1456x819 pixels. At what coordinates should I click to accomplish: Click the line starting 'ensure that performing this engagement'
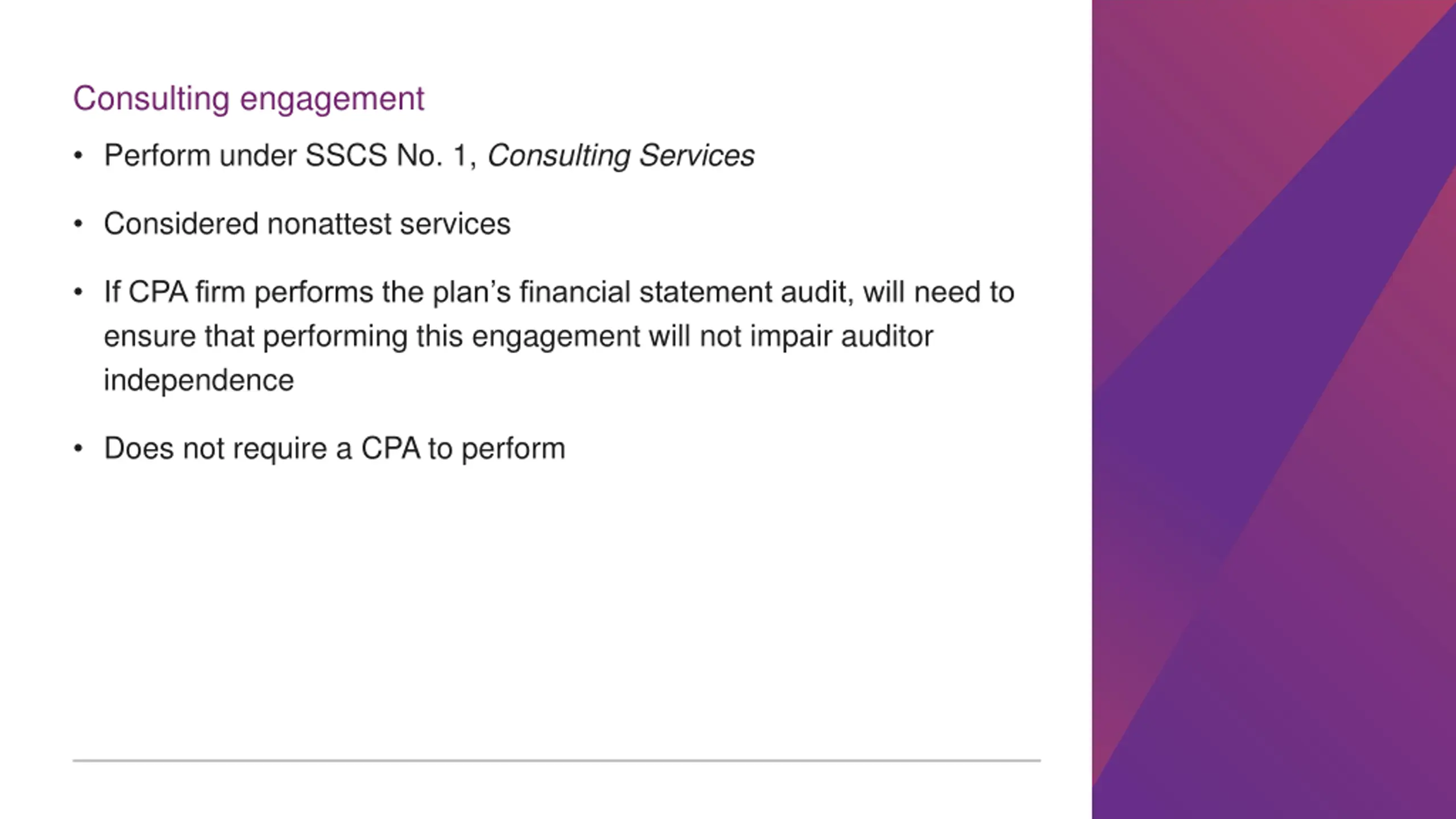click(x=519, y=337)
